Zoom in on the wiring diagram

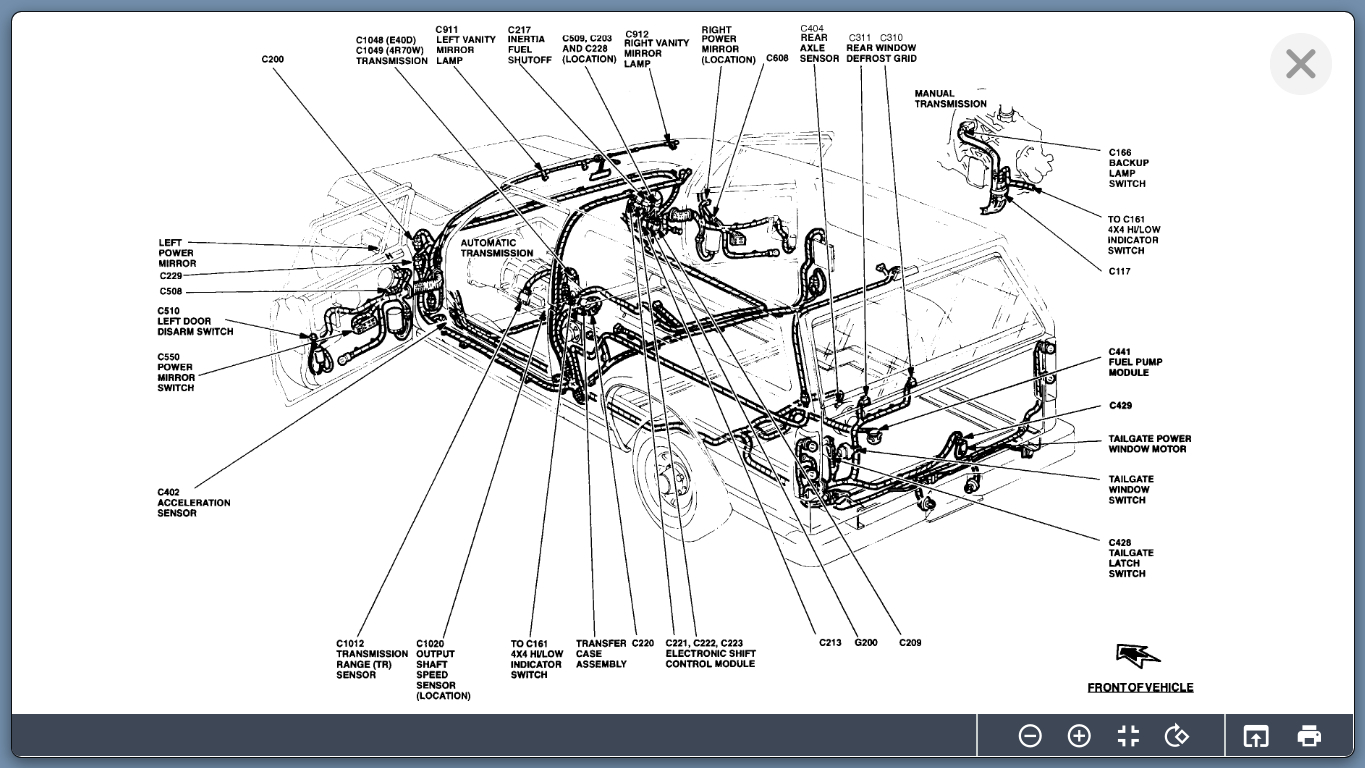point(1079,736)
